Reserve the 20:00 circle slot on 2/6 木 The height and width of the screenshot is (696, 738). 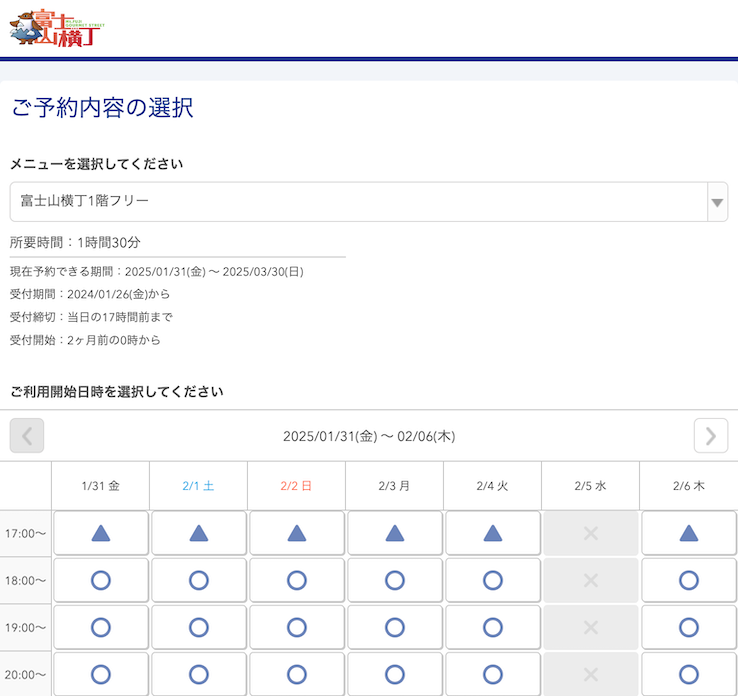[x=688, y=674]
